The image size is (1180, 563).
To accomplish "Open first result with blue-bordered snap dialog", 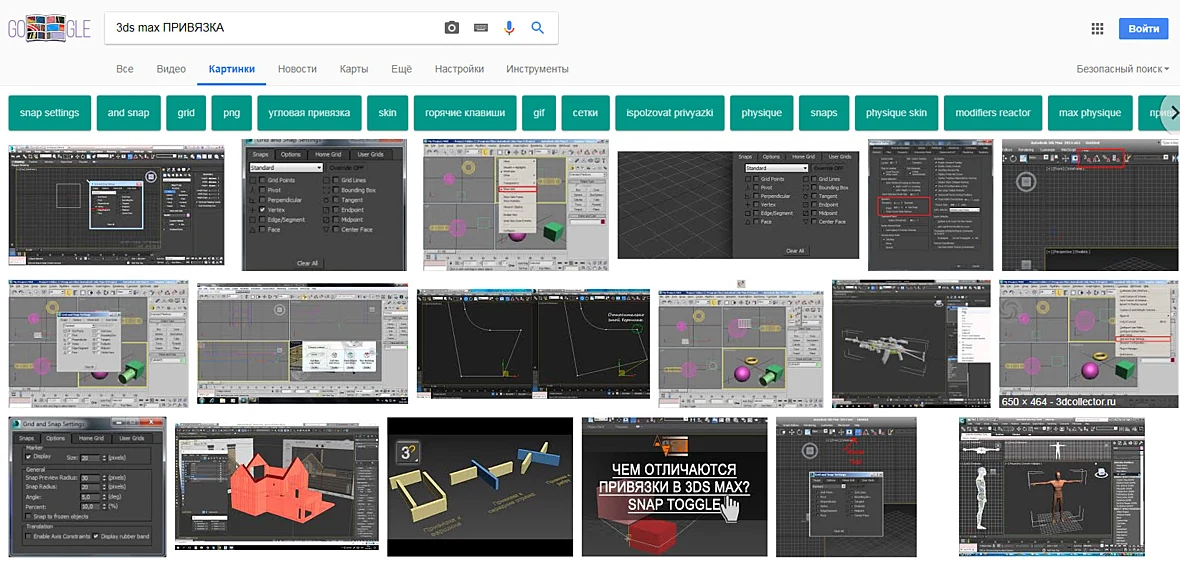I will (117, 204).
